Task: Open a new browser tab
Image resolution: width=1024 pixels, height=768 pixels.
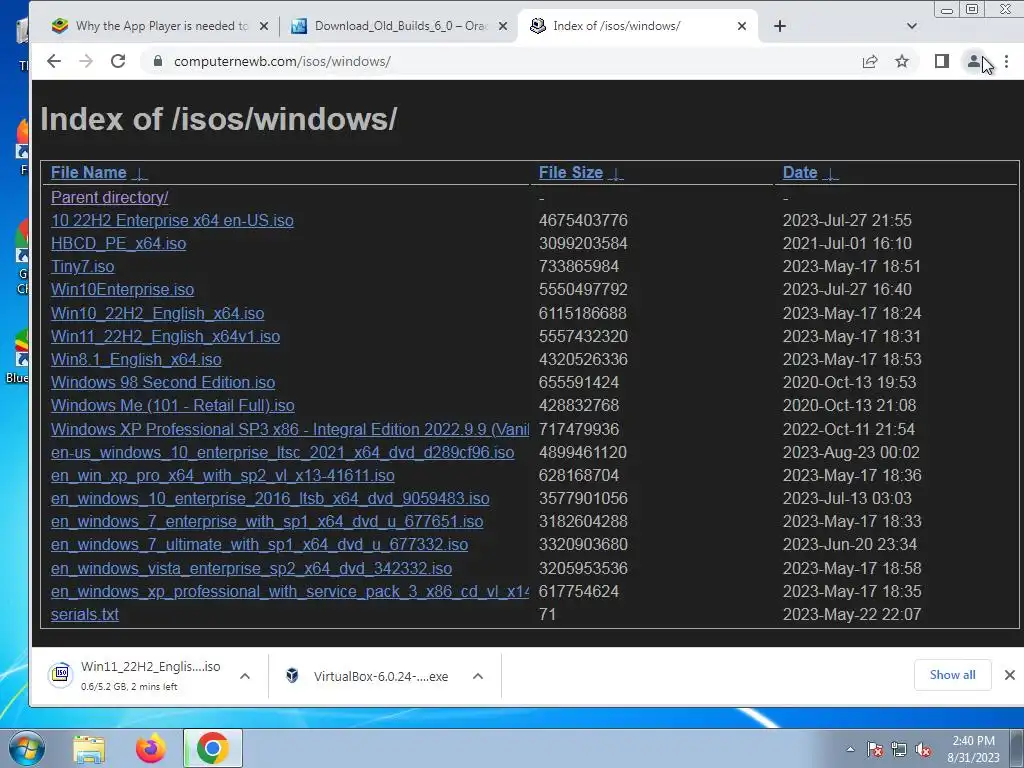Action: (x=780, y=26)
